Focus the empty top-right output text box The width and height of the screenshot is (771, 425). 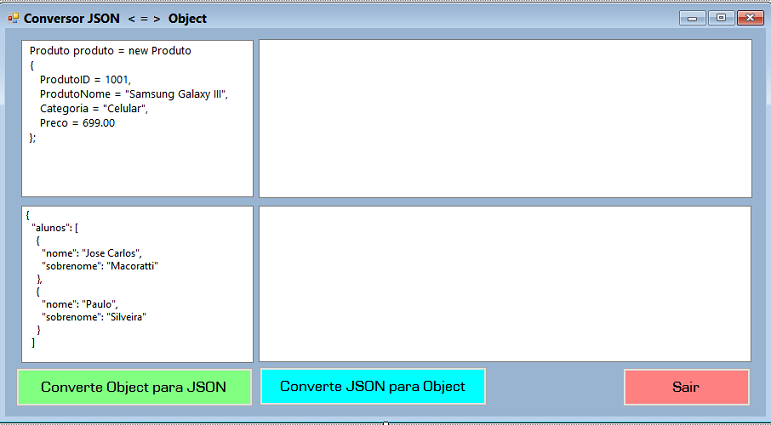(x=505, y=119)
